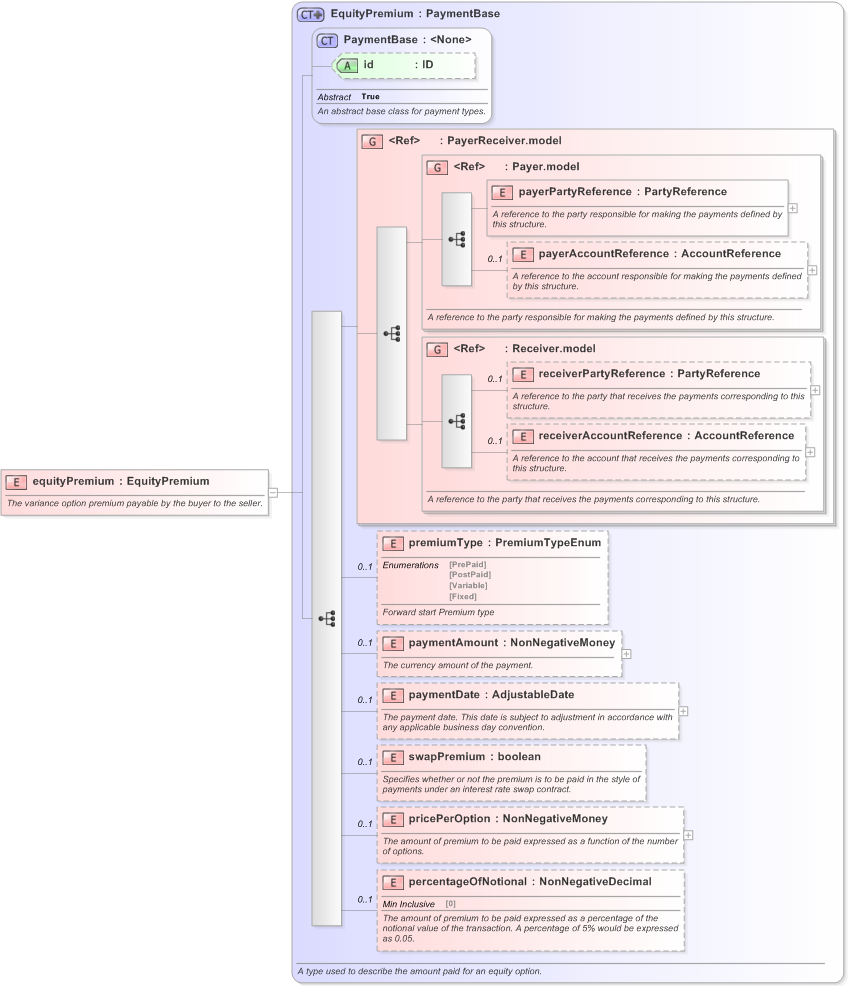Click the E icon of paymentDate
849x986 pixels.
(393, 695)
